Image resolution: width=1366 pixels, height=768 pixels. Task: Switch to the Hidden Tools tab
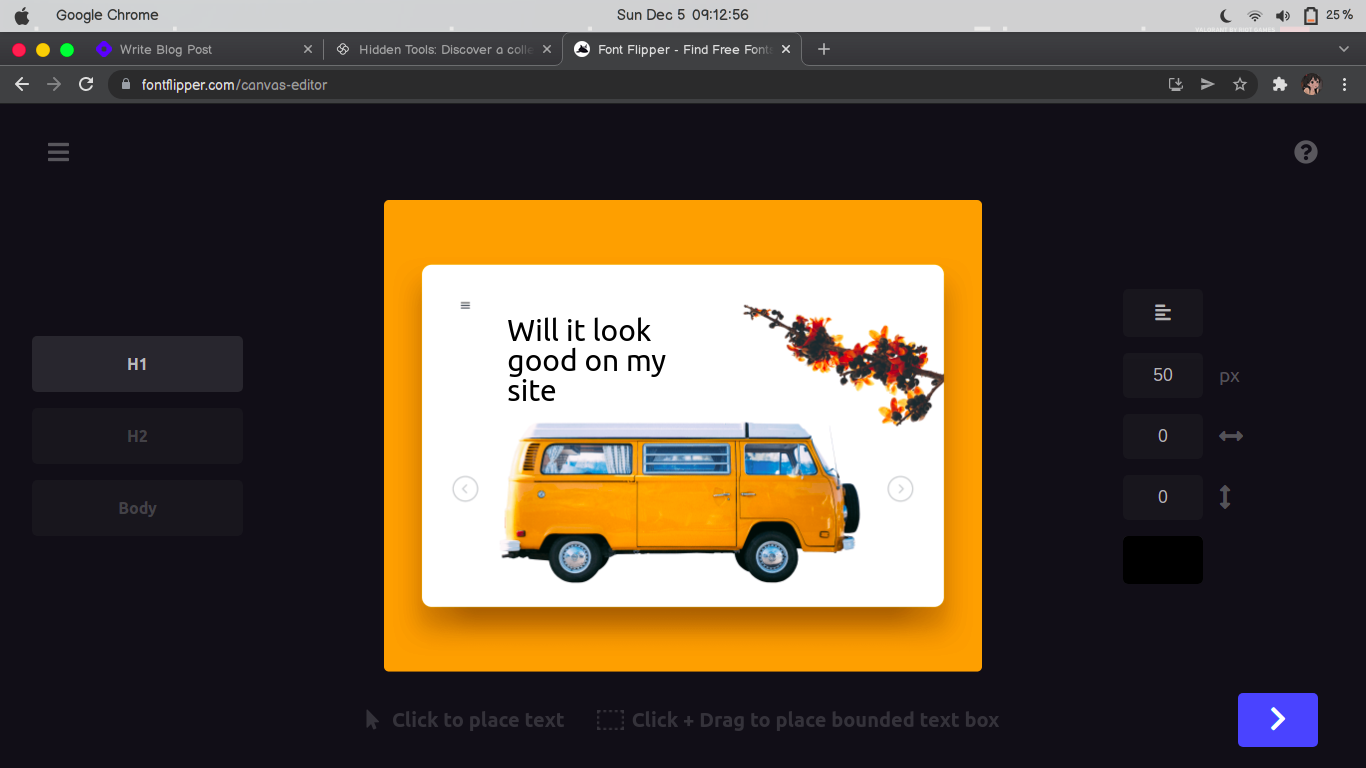(x=444, y=49)
